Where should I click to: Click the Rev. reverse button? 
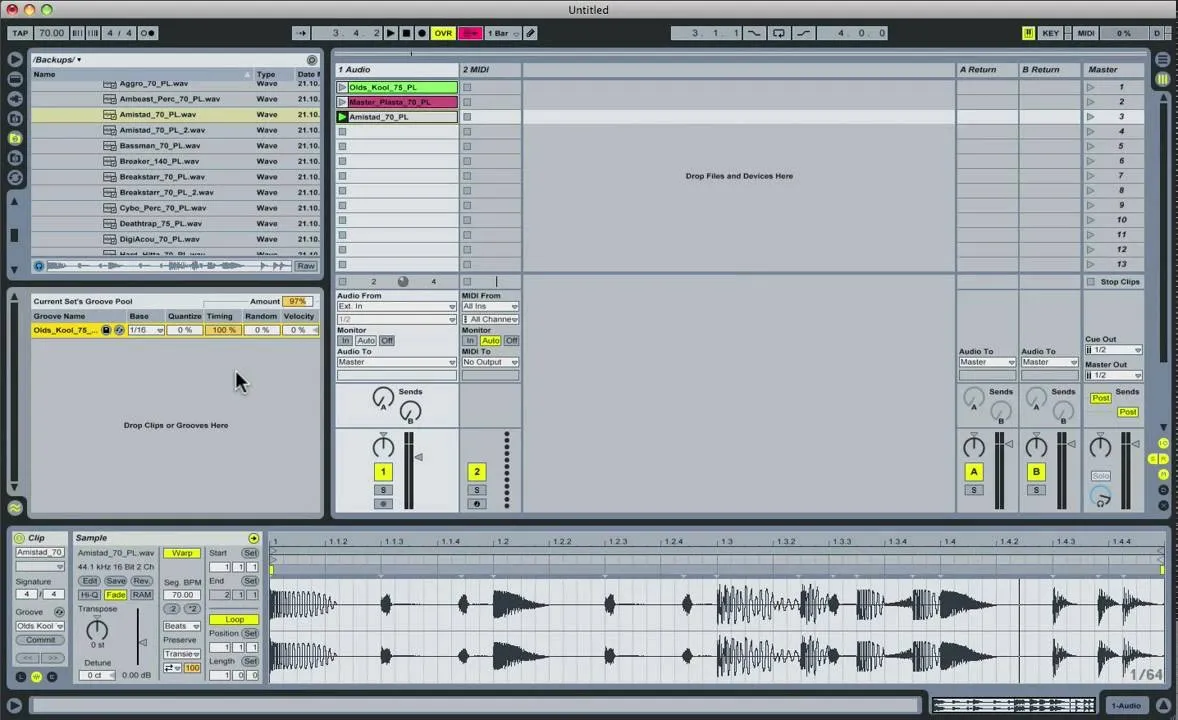141,581
